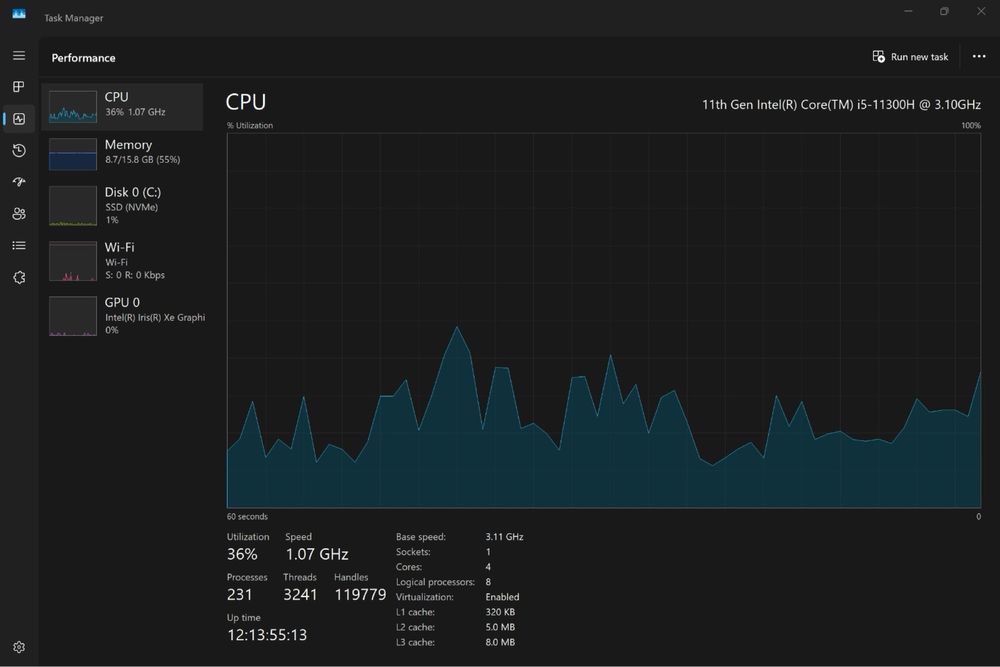The image size is (1000, 667).
Task: Click the Task Manager window title text
Action: click(73, 18)
